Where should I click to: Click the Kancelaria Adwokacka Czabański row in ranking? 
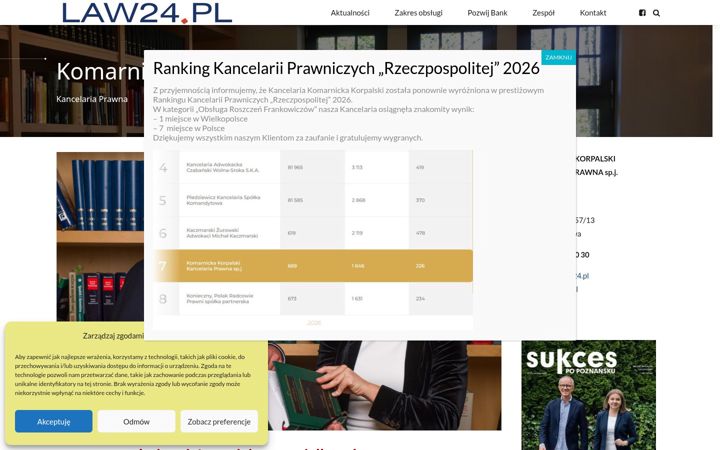click(x=314, y=167)
